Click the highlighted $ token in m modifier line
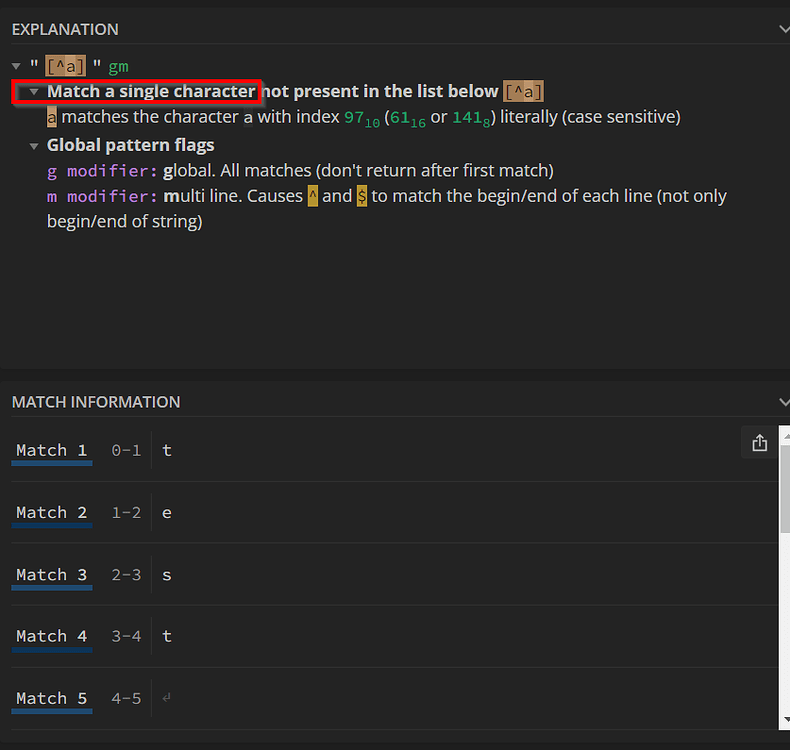Viewport: 790px width, 750px height. point(362,196)
